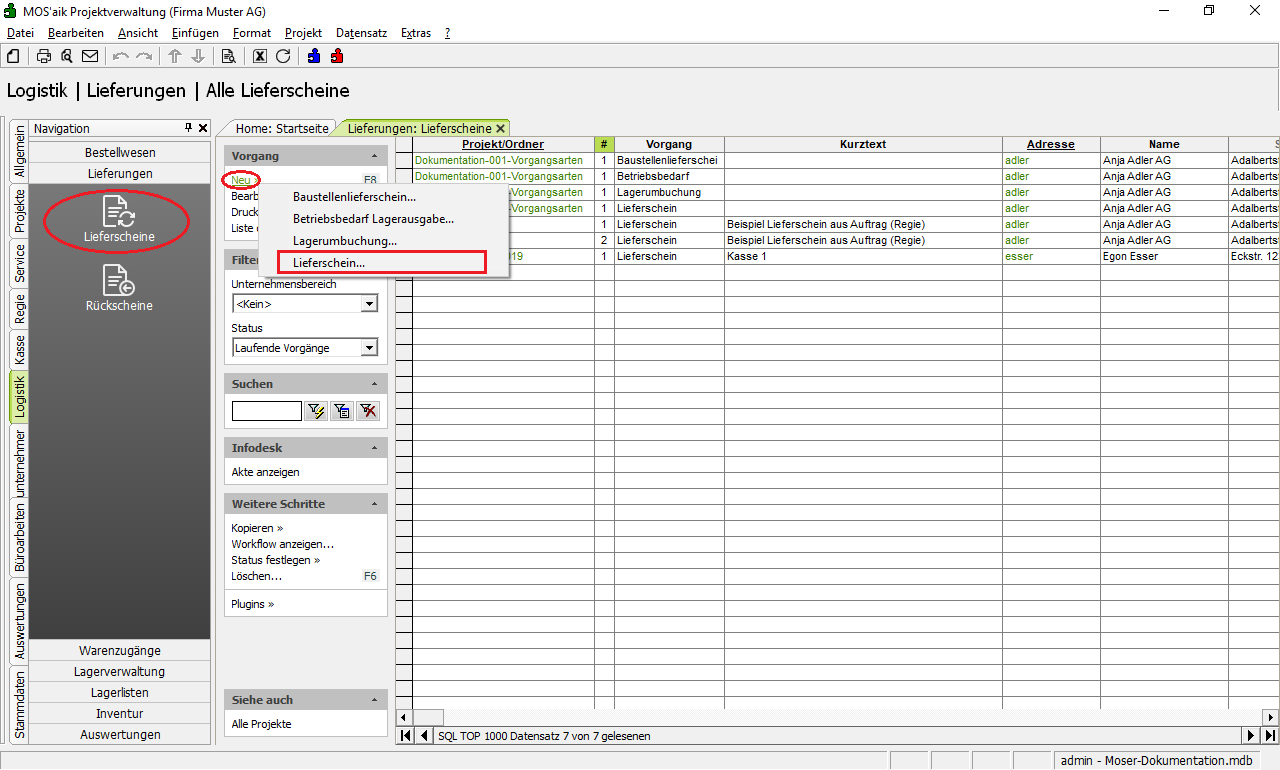Click the refresh arrow toolbar icon
The image size is (1280, 770).
283,56
